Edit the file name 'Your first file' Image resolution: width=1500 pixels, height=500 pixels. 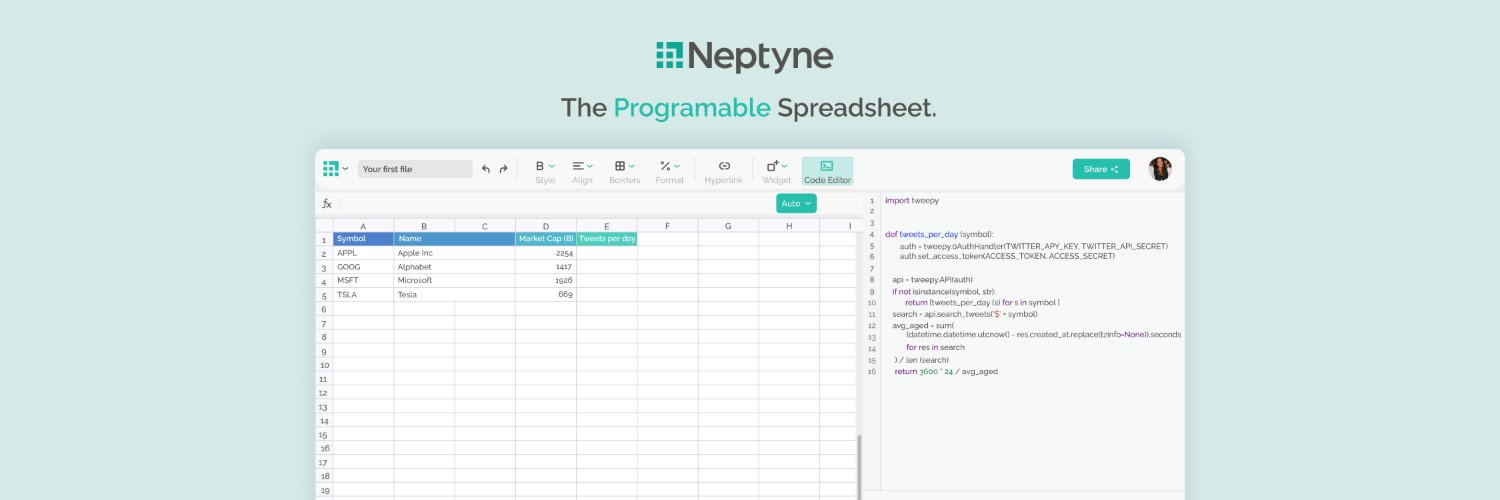coord(415,169)
